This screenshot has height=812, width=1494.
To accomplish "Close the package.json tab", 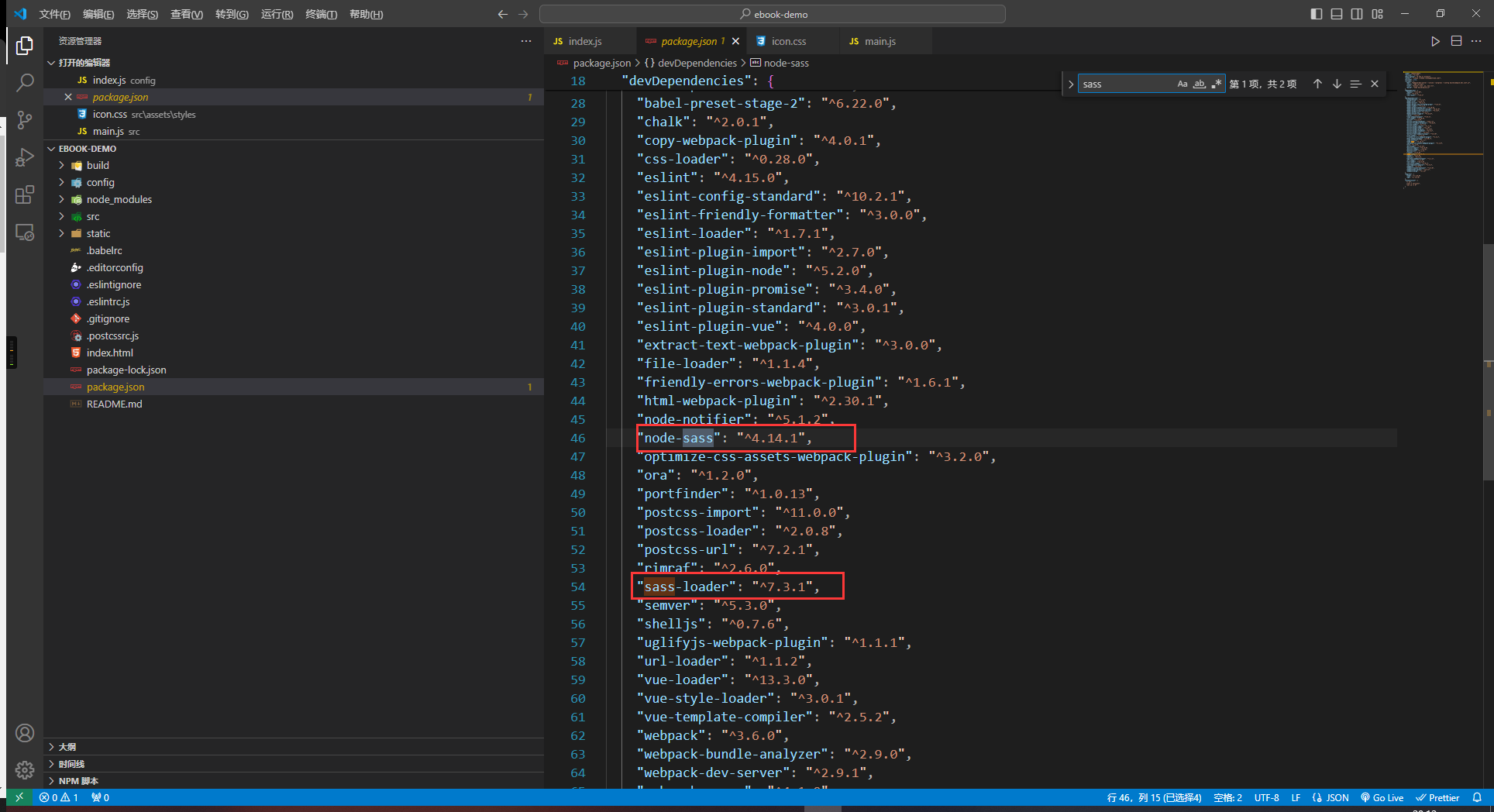I will [735, 41].
